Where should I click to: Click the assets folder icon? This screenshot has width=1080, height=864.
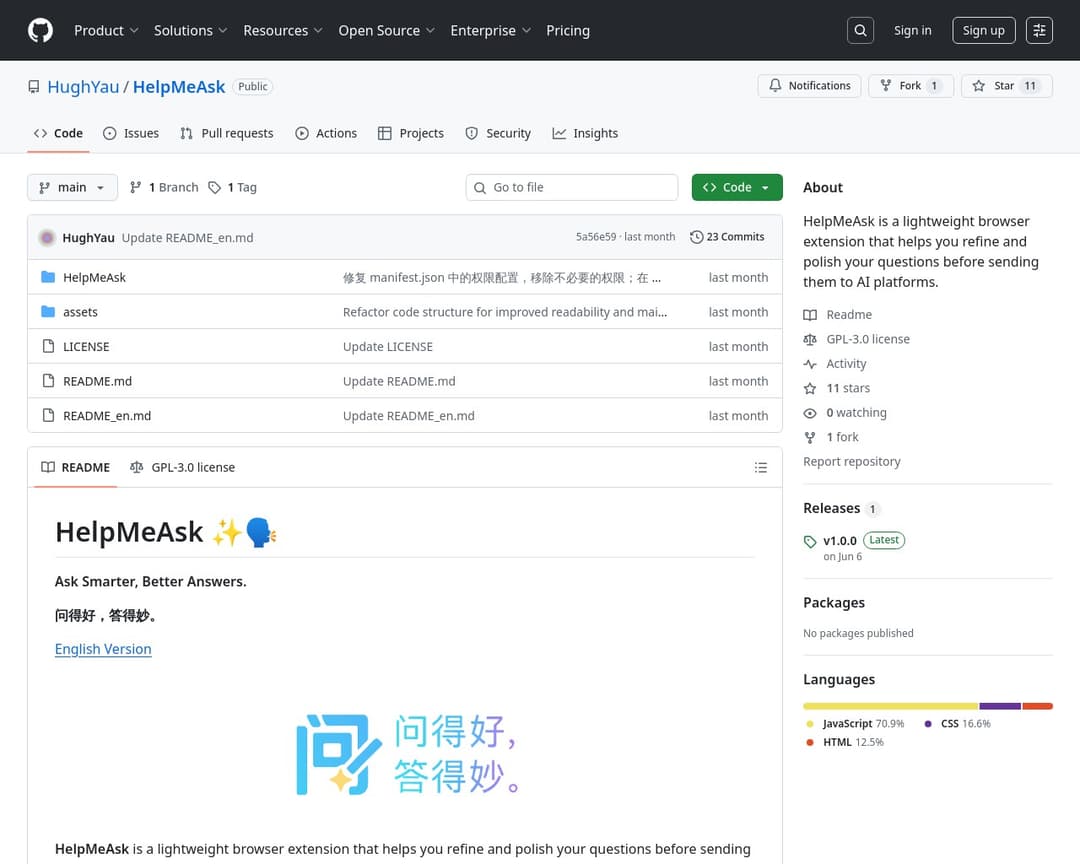click(x=48, y=311)
